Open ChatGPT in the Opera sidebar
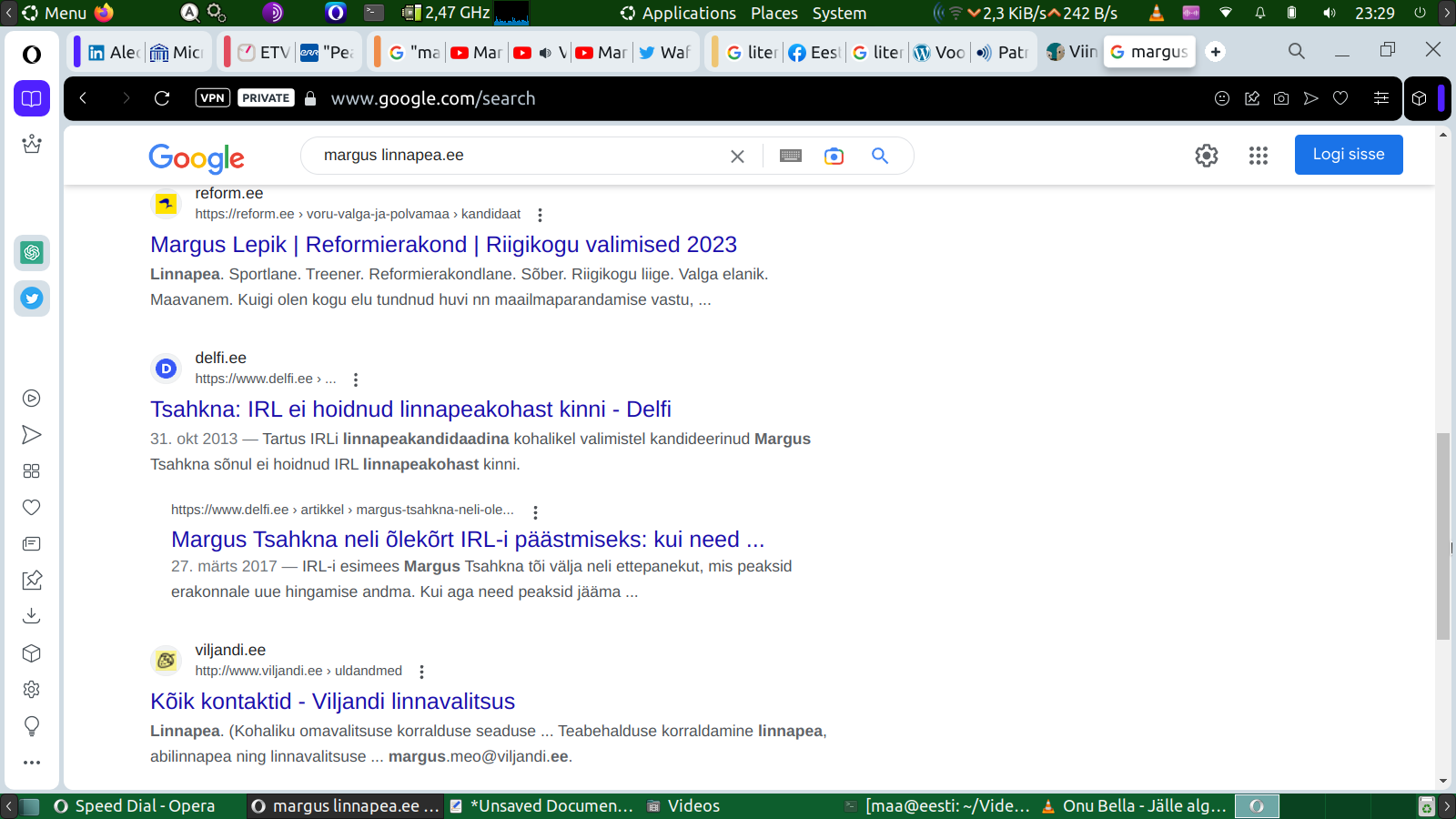Viewport: 1456px width, 819px height. [x=32, y=253]
